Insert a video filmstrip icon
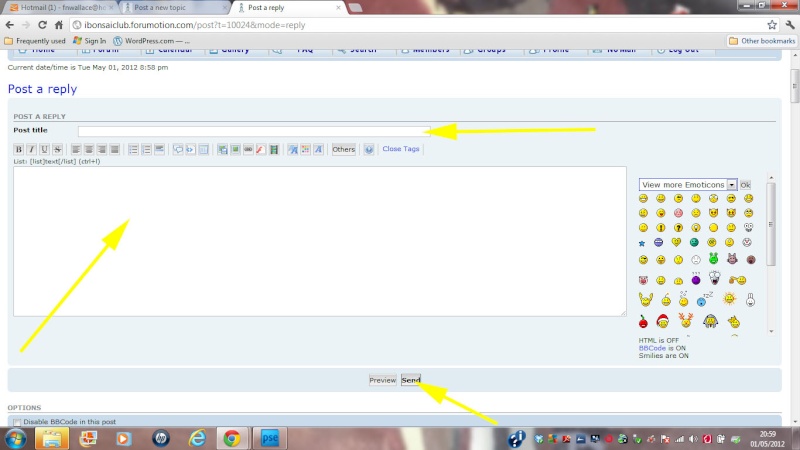800x450 pixels. point(273,149)
